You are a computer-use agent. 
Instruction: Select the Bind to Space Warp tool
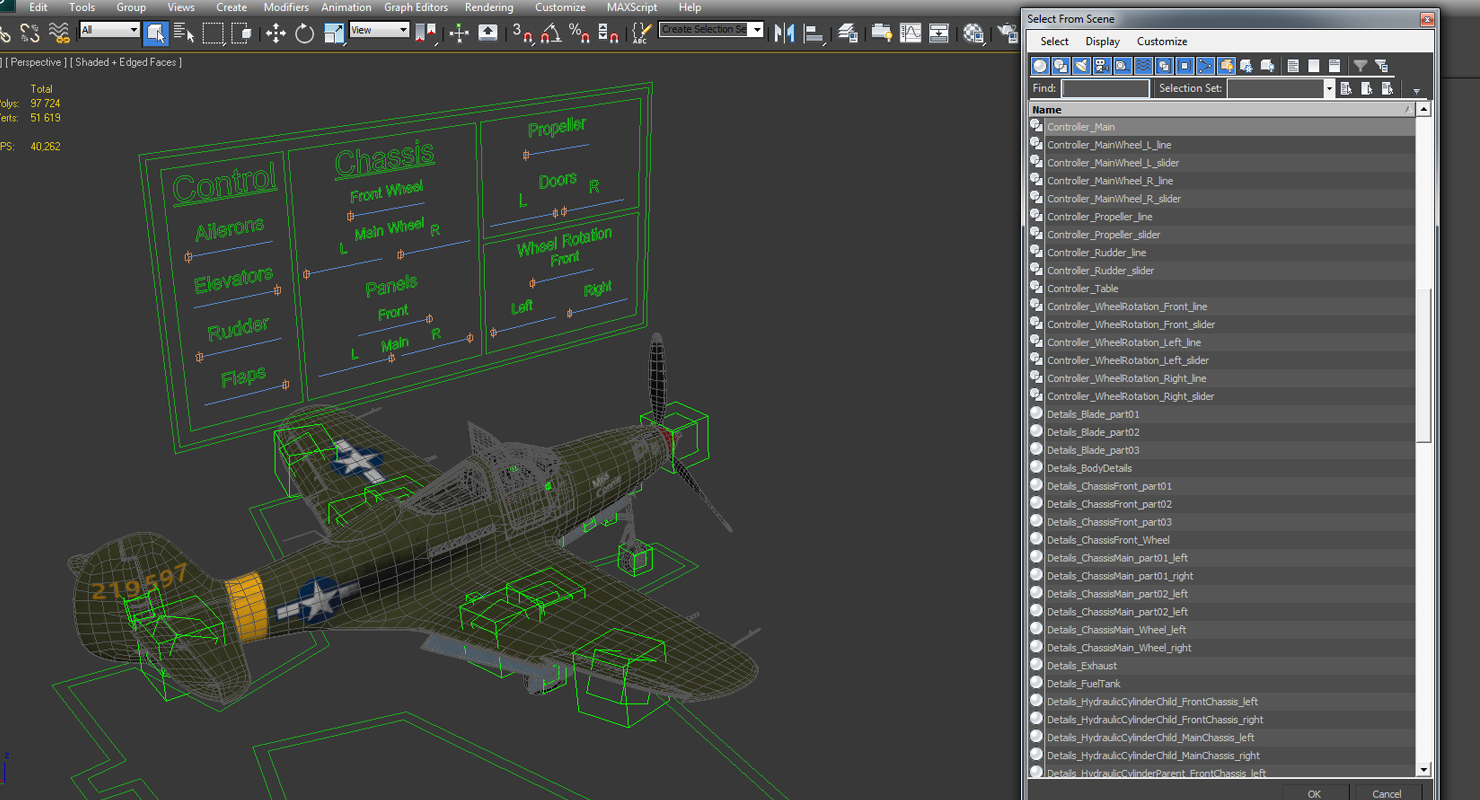(x=59, y=32)
